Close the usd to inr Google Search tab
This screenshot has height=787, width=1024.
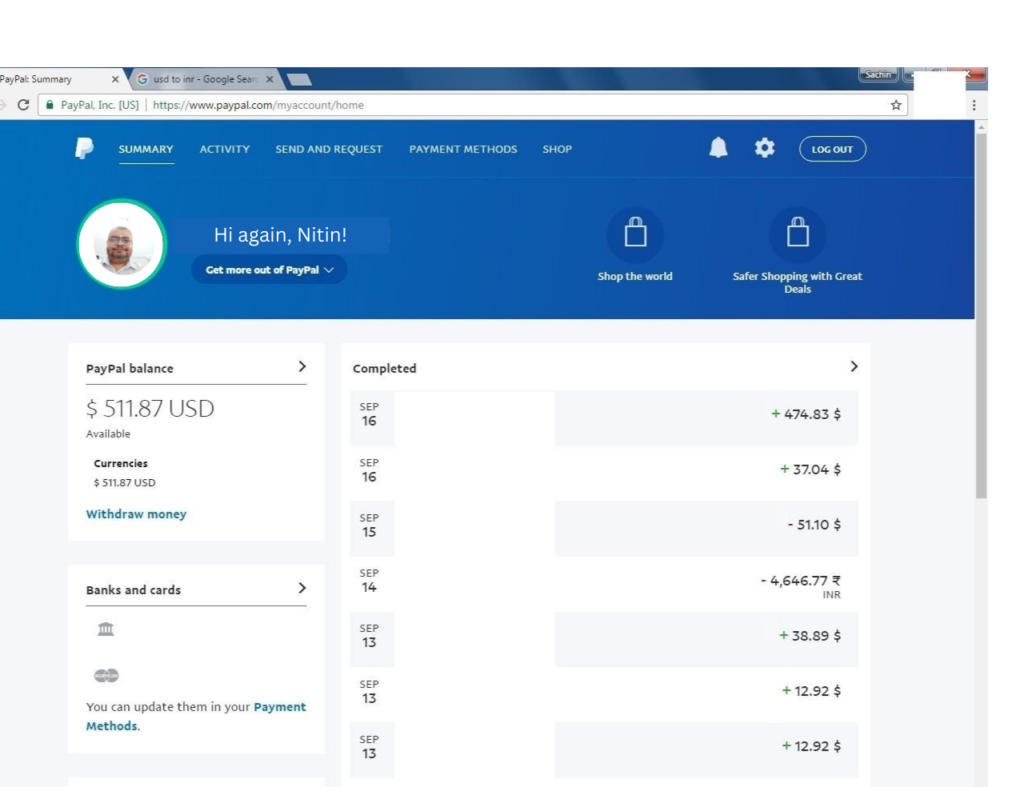(x=269, y=79)
